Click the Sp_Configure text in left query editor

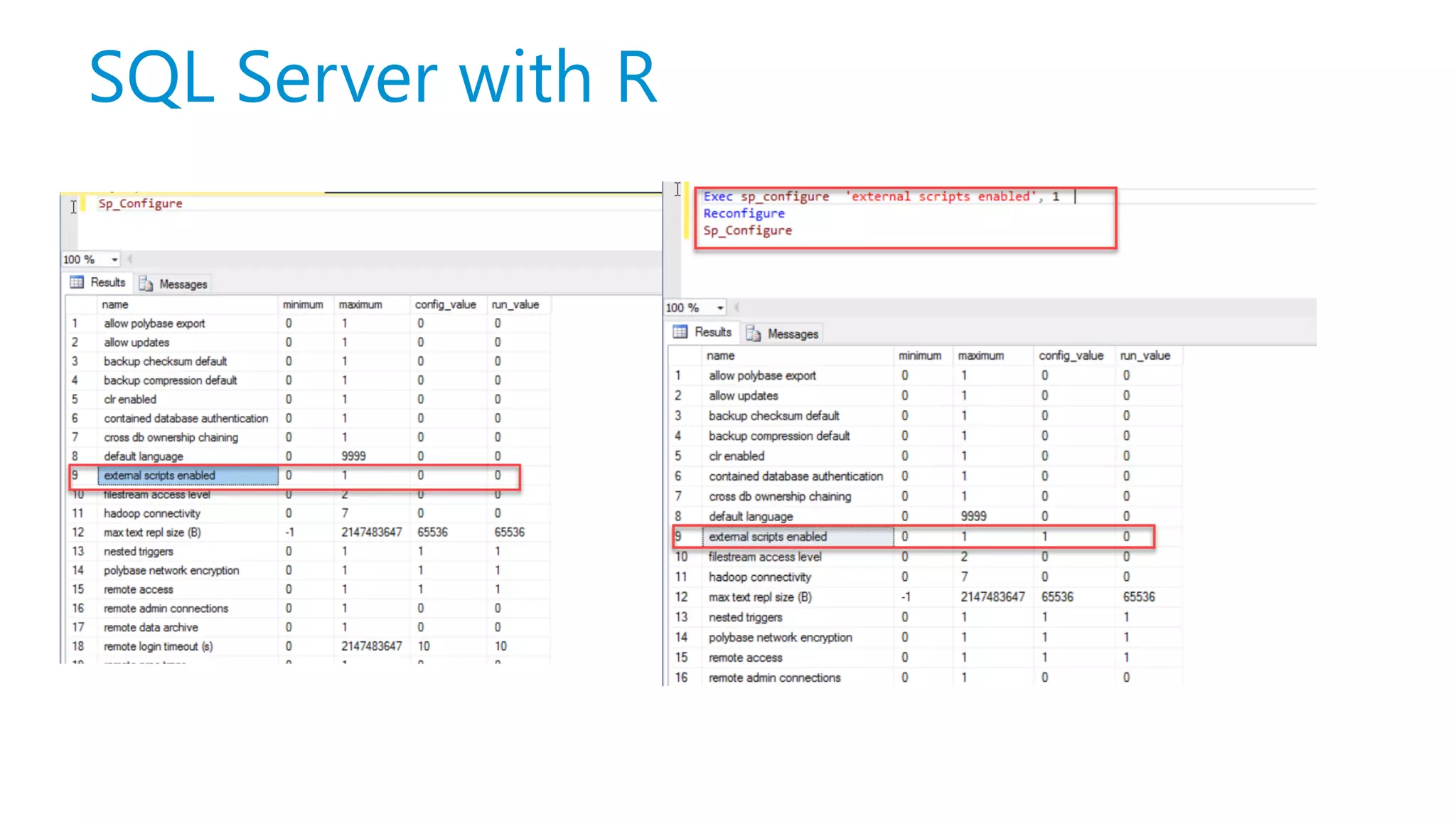click(x=140, y=203)
